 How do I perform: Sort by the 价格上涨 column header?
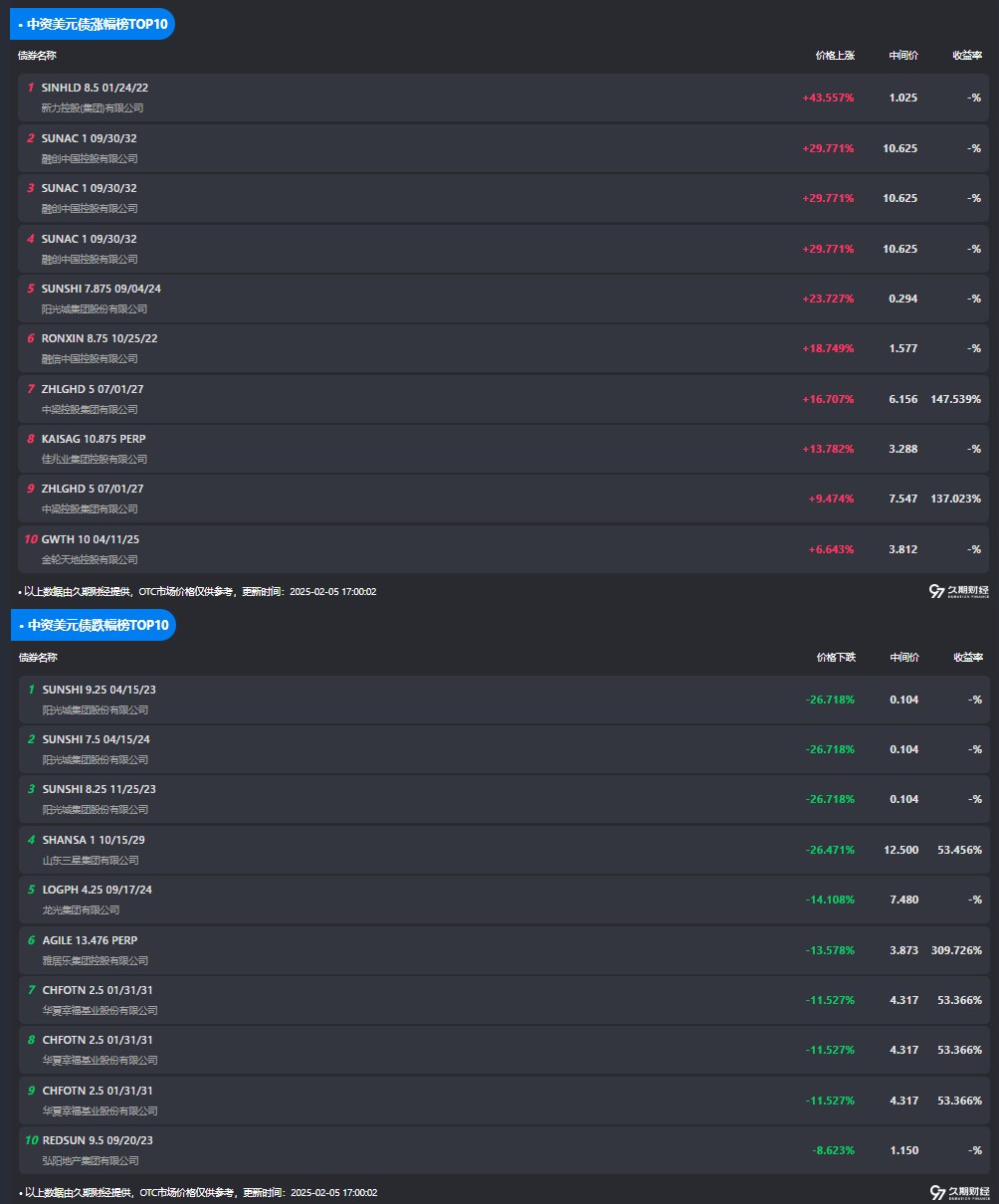coord(835,56)
